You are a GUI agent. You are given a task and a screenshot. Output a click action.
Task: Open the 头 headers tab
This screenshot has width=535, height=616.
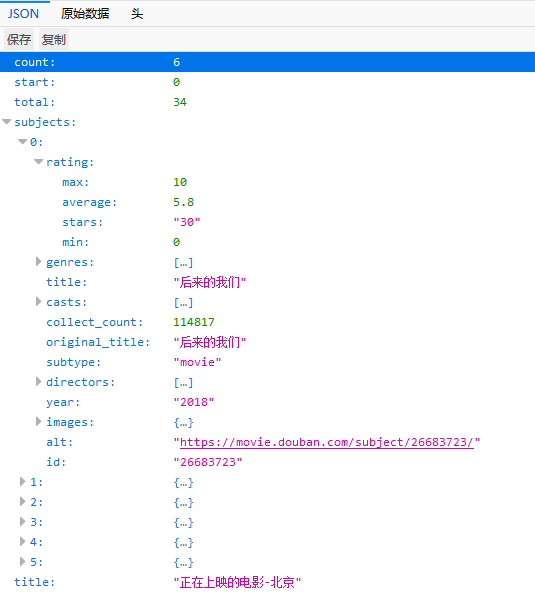[137, 14]
